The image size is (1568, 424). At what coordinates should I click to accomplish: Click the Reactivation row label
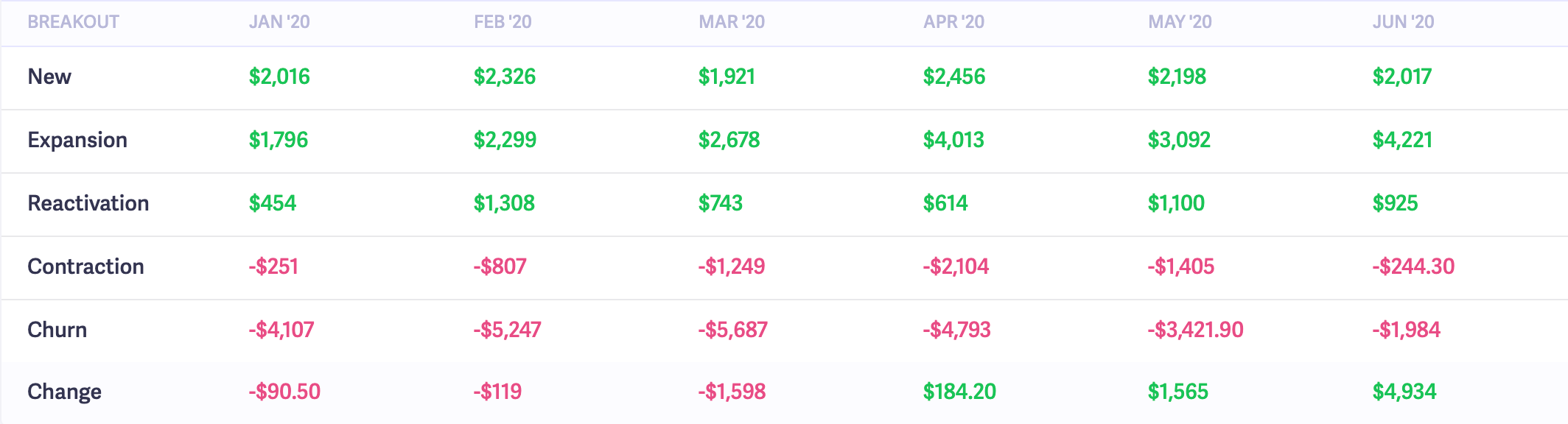[88, 203]
